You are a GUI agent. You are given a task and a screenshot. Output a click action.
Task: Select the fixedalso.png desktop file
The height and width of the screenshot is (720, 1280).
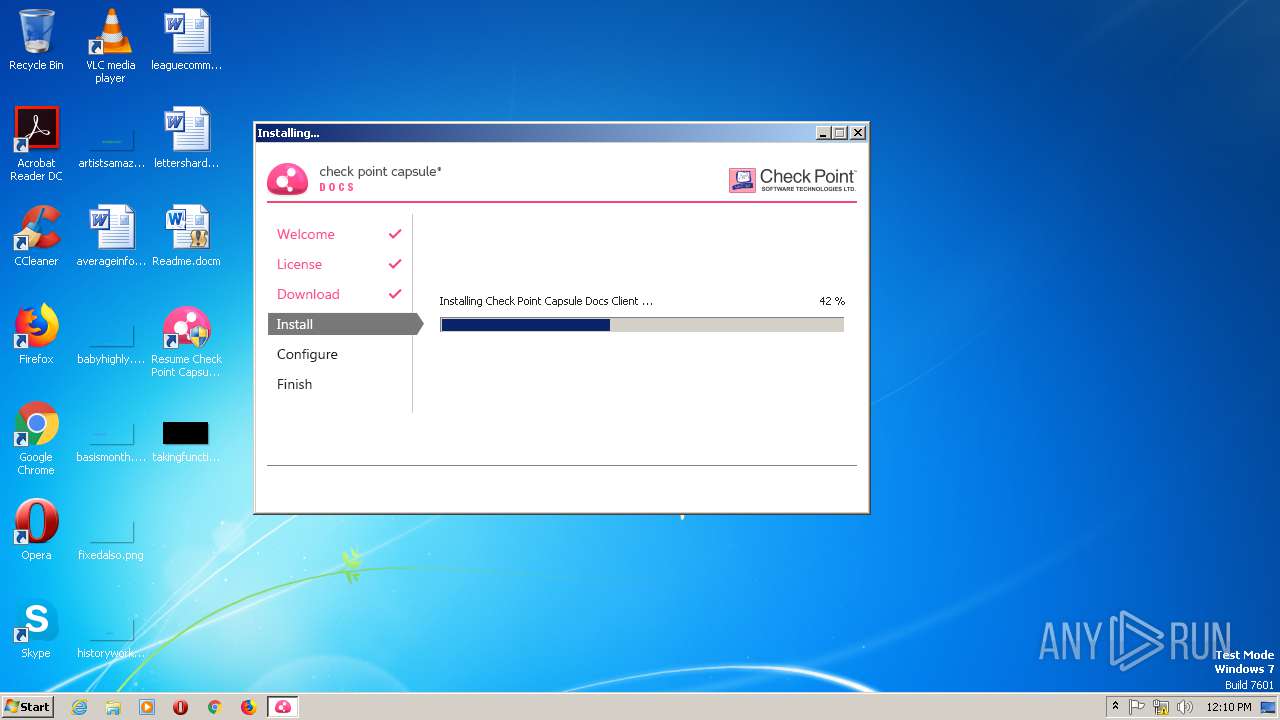click(111, 538)
